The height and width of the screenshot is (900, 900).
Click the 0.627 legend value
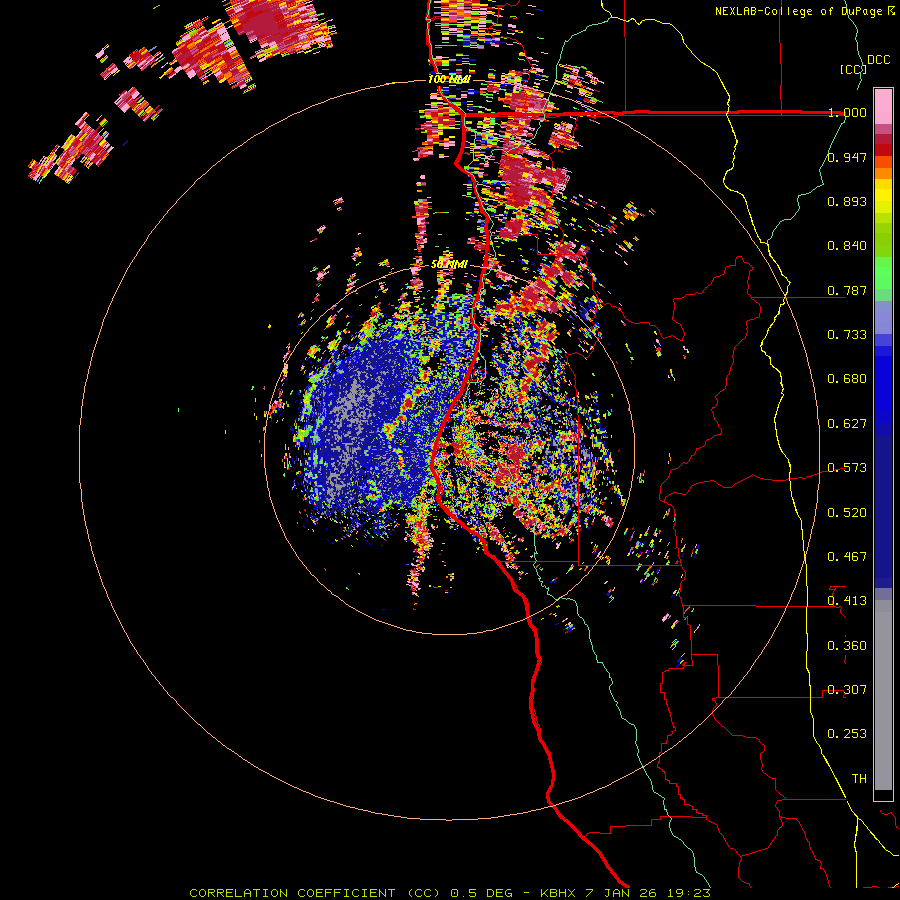pyautogui.click(x=847, y=424)
